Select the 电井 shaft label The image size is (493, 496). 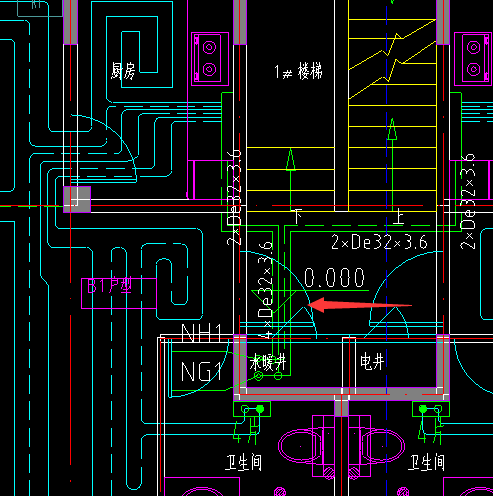372,362
